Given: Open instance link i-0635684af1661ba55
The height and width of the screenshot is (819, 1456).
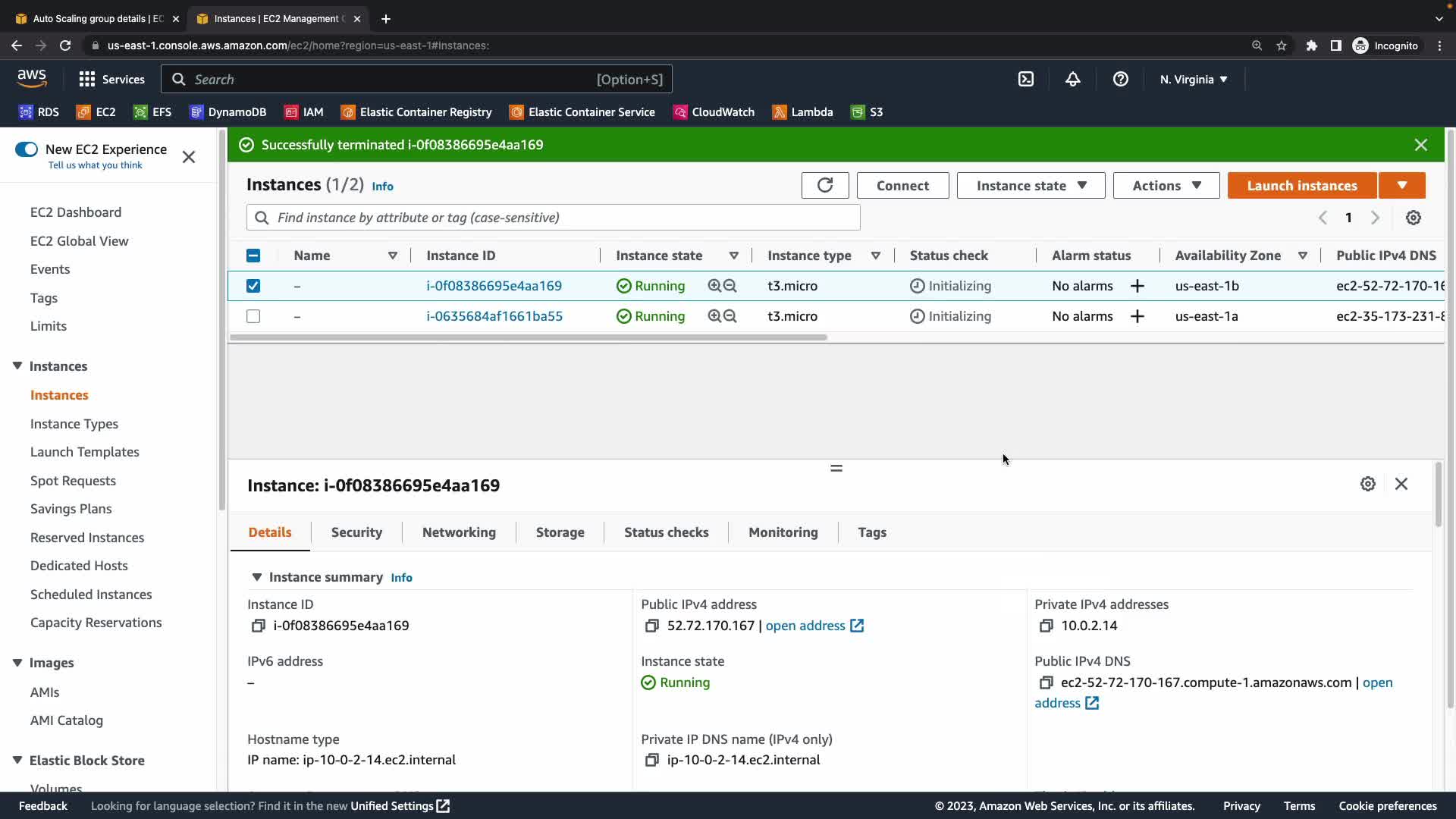Looking at the screenshot, I should tap(494, 316).
